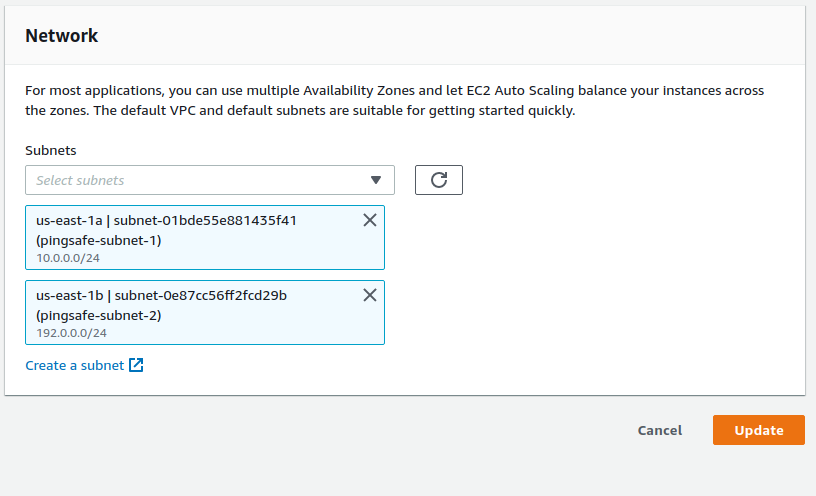Click the 192.0.0.0/24 CIDR text
Viewport: 816px width, 496px height.
coord(71,332)
